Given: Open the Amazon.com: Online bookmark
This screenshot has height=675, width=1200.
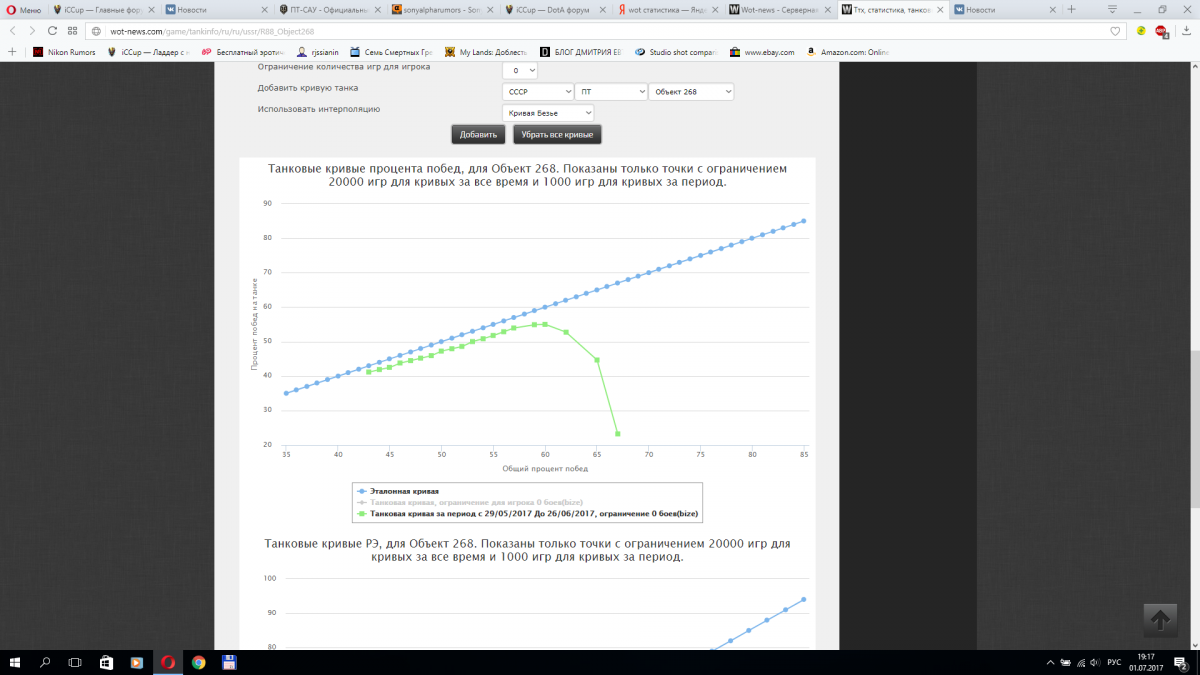Looking at the screenshot, I should click(x=848, y=52).
